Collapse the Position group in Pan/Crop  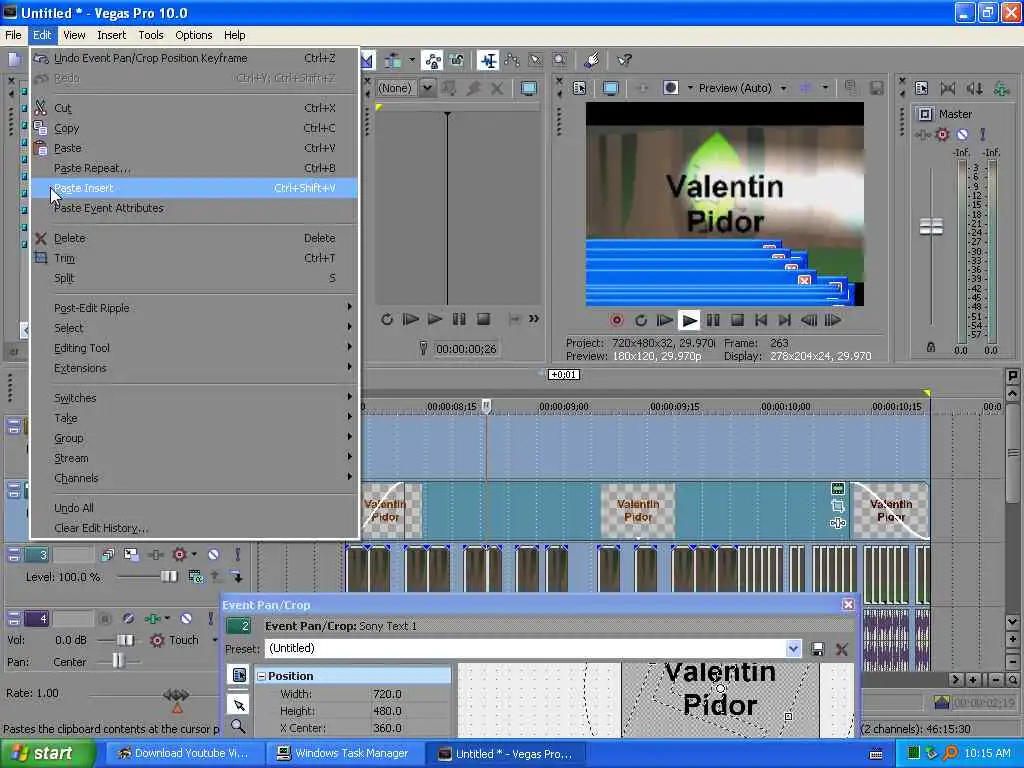(261, 677)
